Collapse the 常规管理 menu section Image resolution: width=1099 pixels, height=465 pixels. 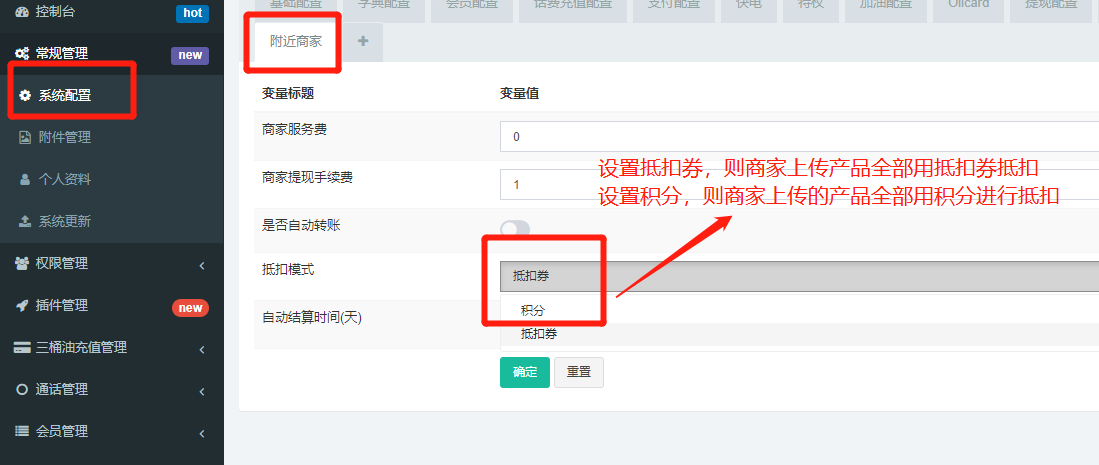(112, 54)
